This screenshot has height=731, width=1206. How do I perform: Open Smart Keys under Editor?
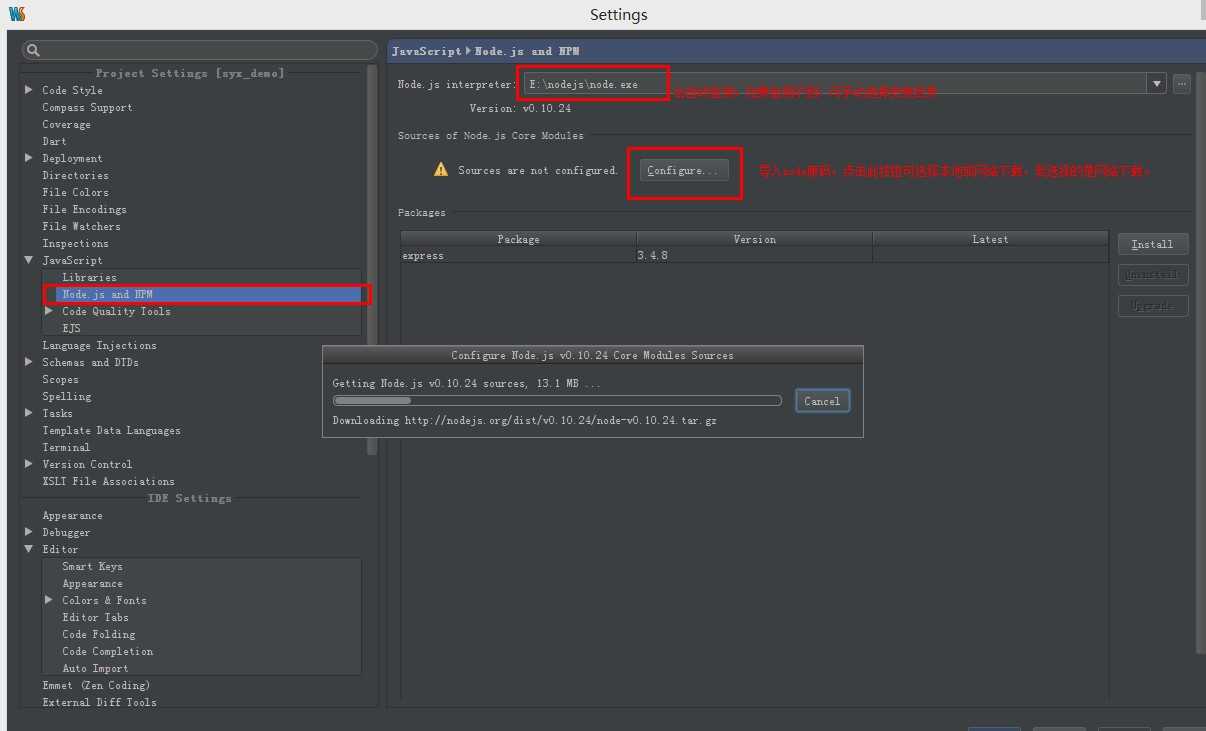pos(92,566)
